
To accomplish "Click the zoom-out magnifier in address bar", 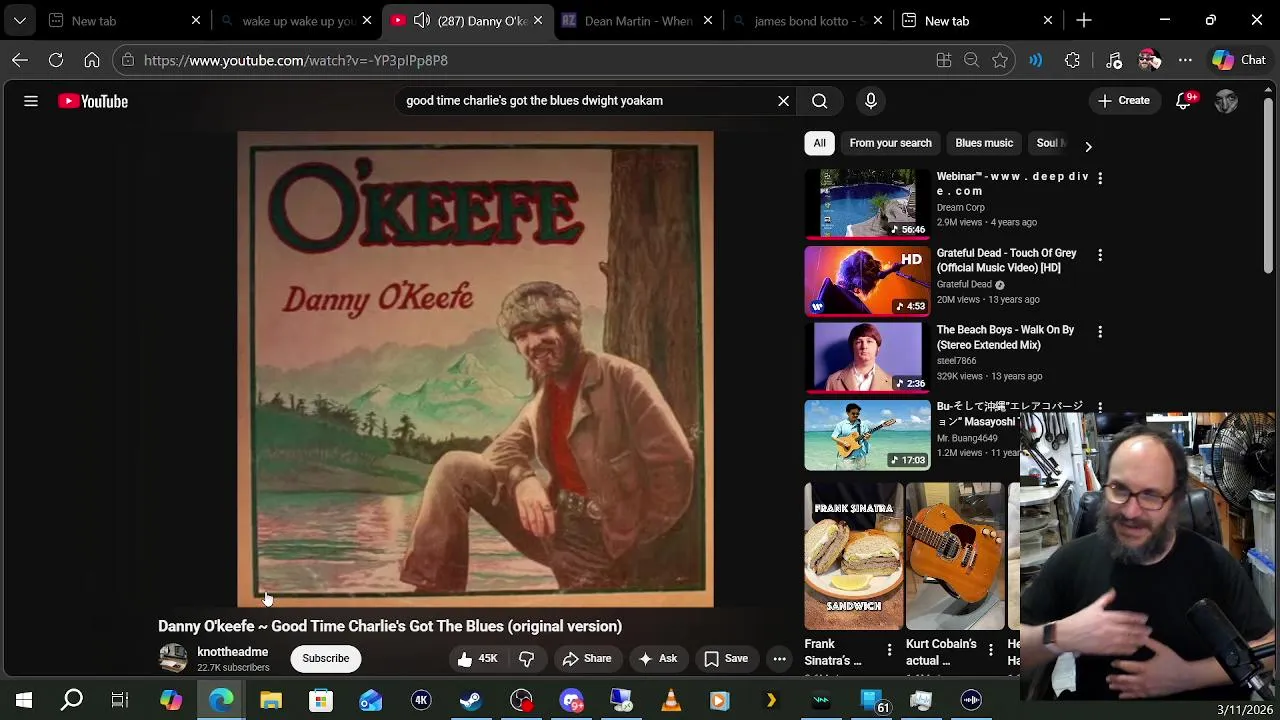I will point(971,60).
